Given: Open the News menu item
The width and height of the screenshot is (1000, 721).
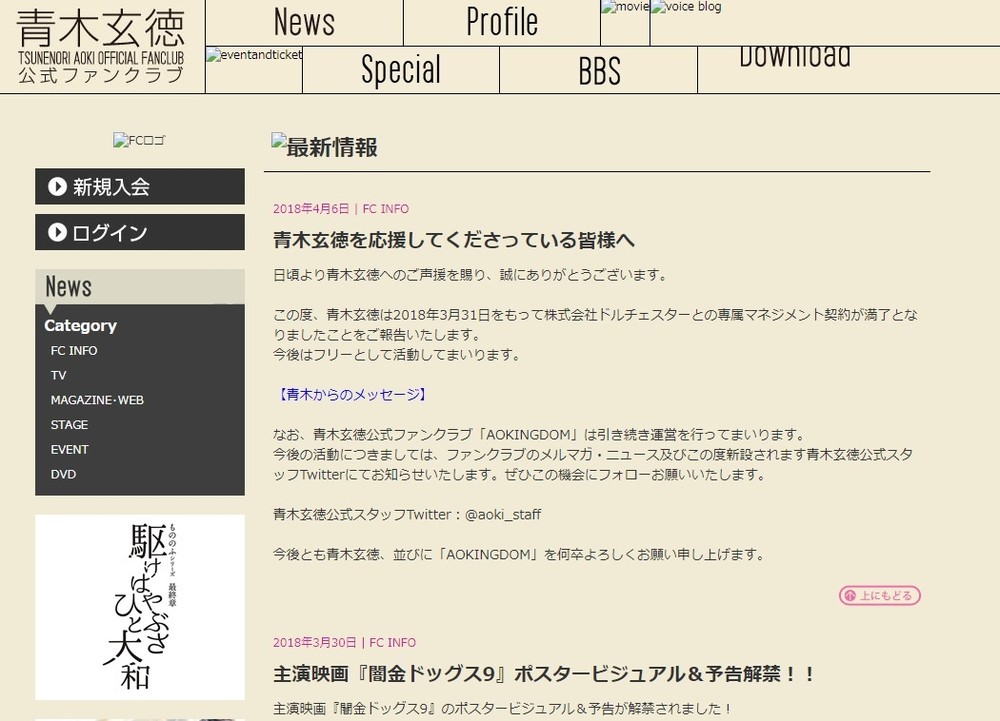Looking at the screenshot, I should click(x=304, y=21).
